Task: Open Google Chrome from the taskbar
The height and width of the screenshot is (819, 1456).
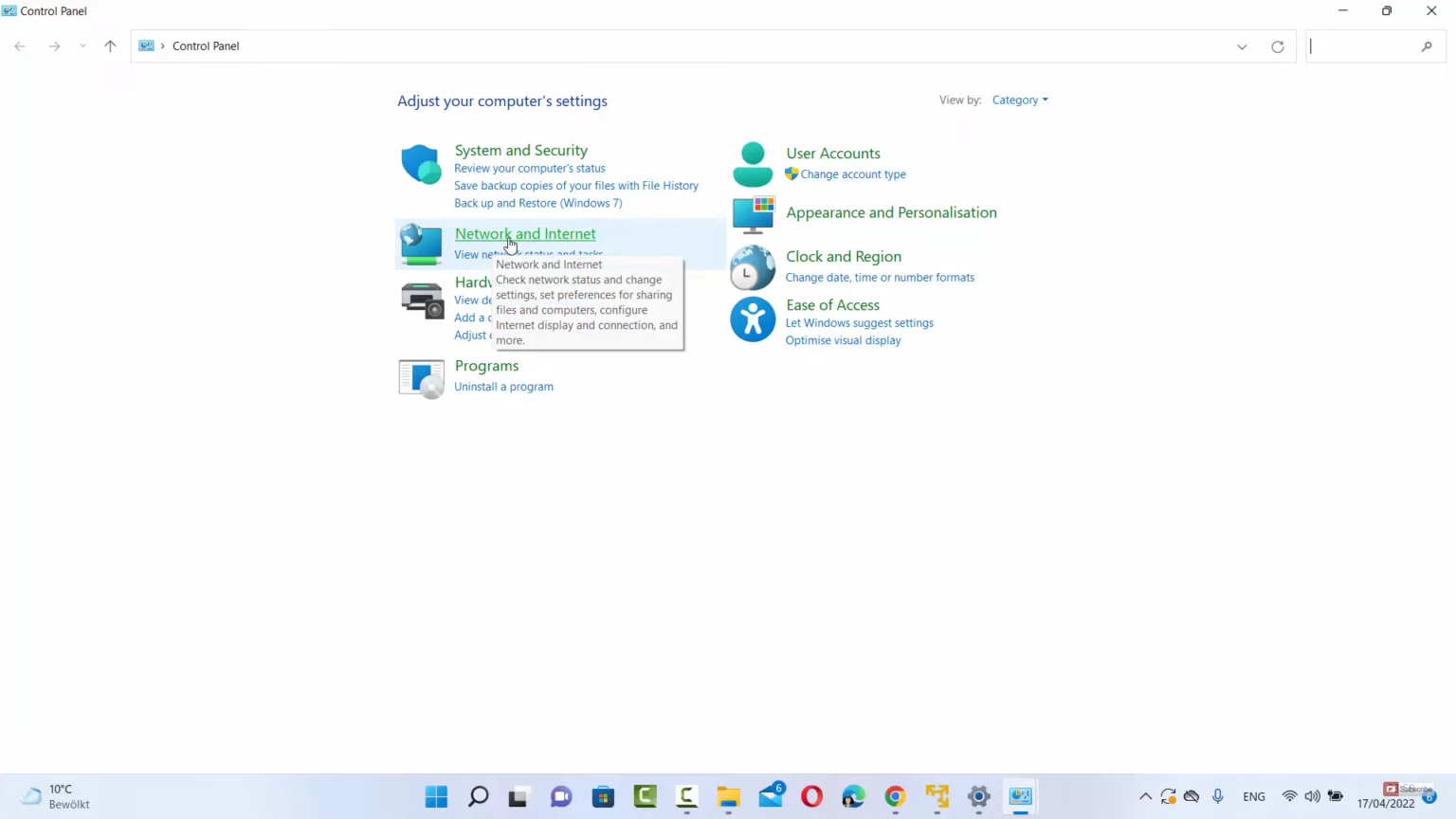Action: point(894,796)
